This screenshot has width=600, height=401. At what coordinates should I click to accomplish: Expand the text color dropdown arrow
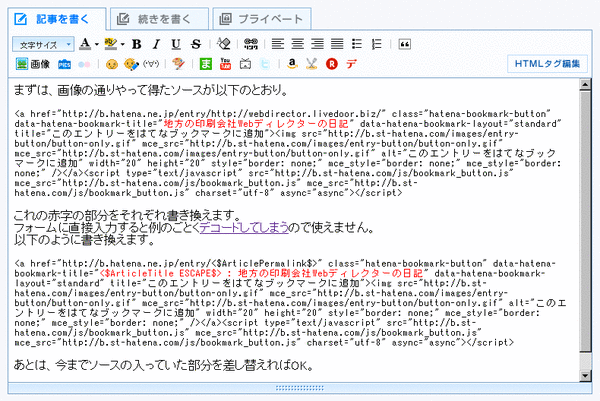(96, 44)
